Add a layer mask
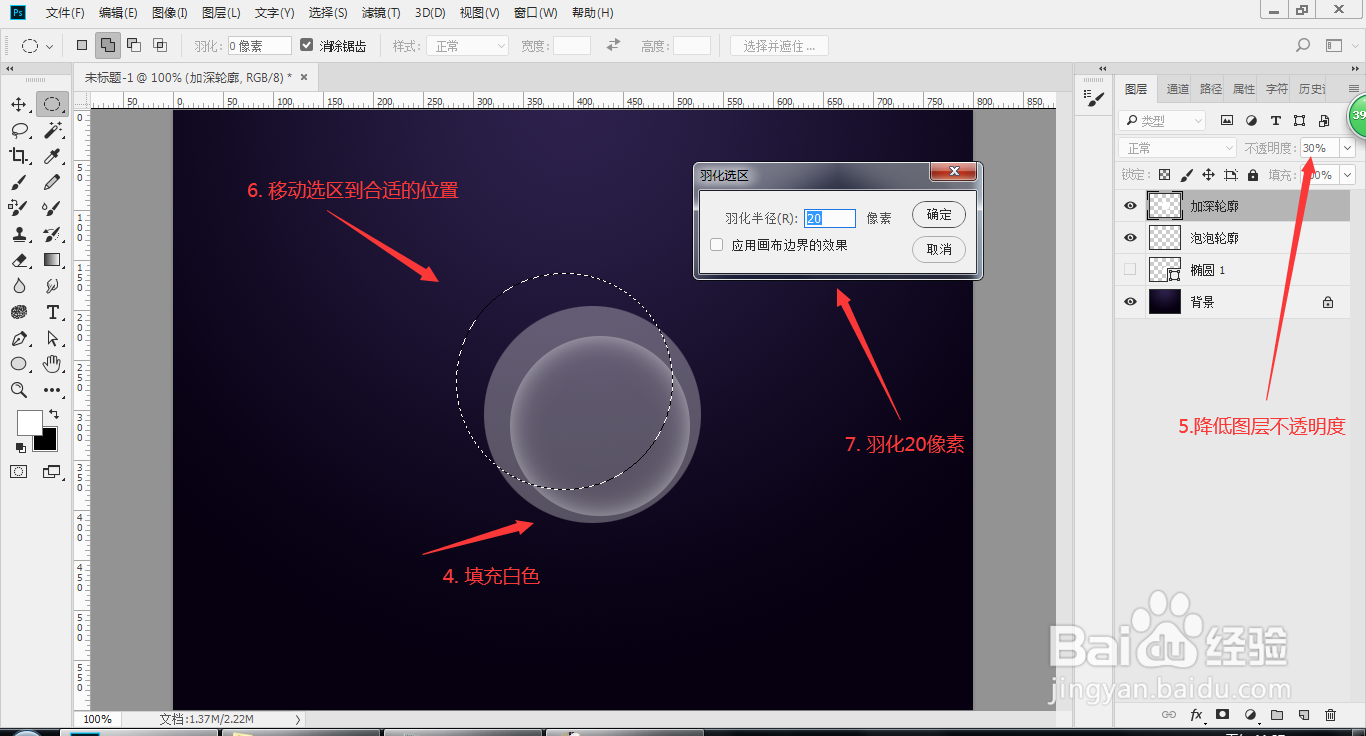This screenshot has height=736, width=1366. pyautogui.click(x=1222, y=715)
